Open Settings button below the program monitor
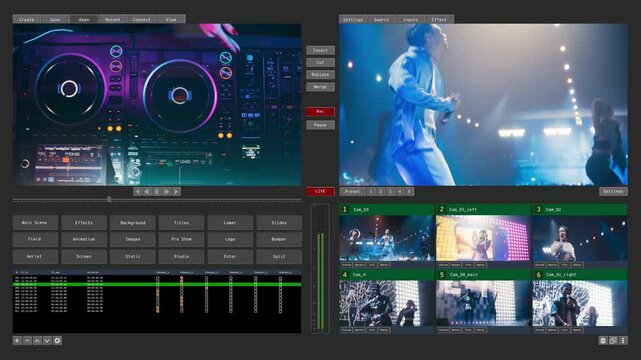The image size is (641, 360). point(613,191)
